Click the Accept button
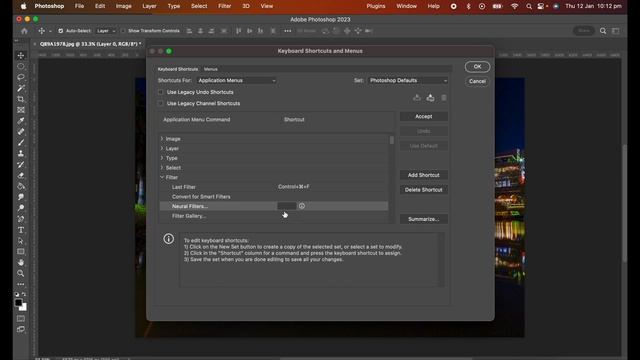 tap(424, 116)
